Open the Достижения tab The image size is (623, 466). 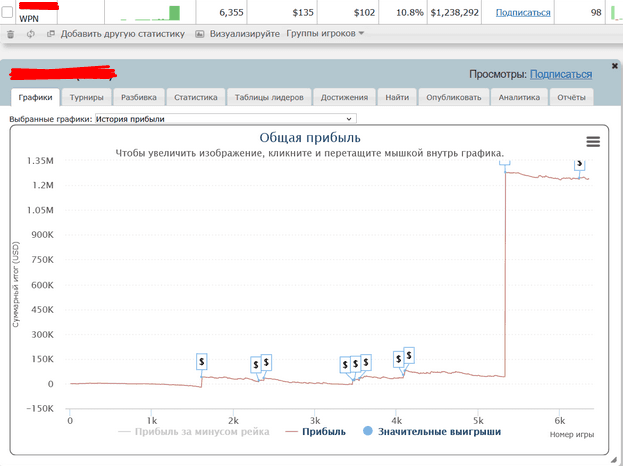click(x=344, y=97)
